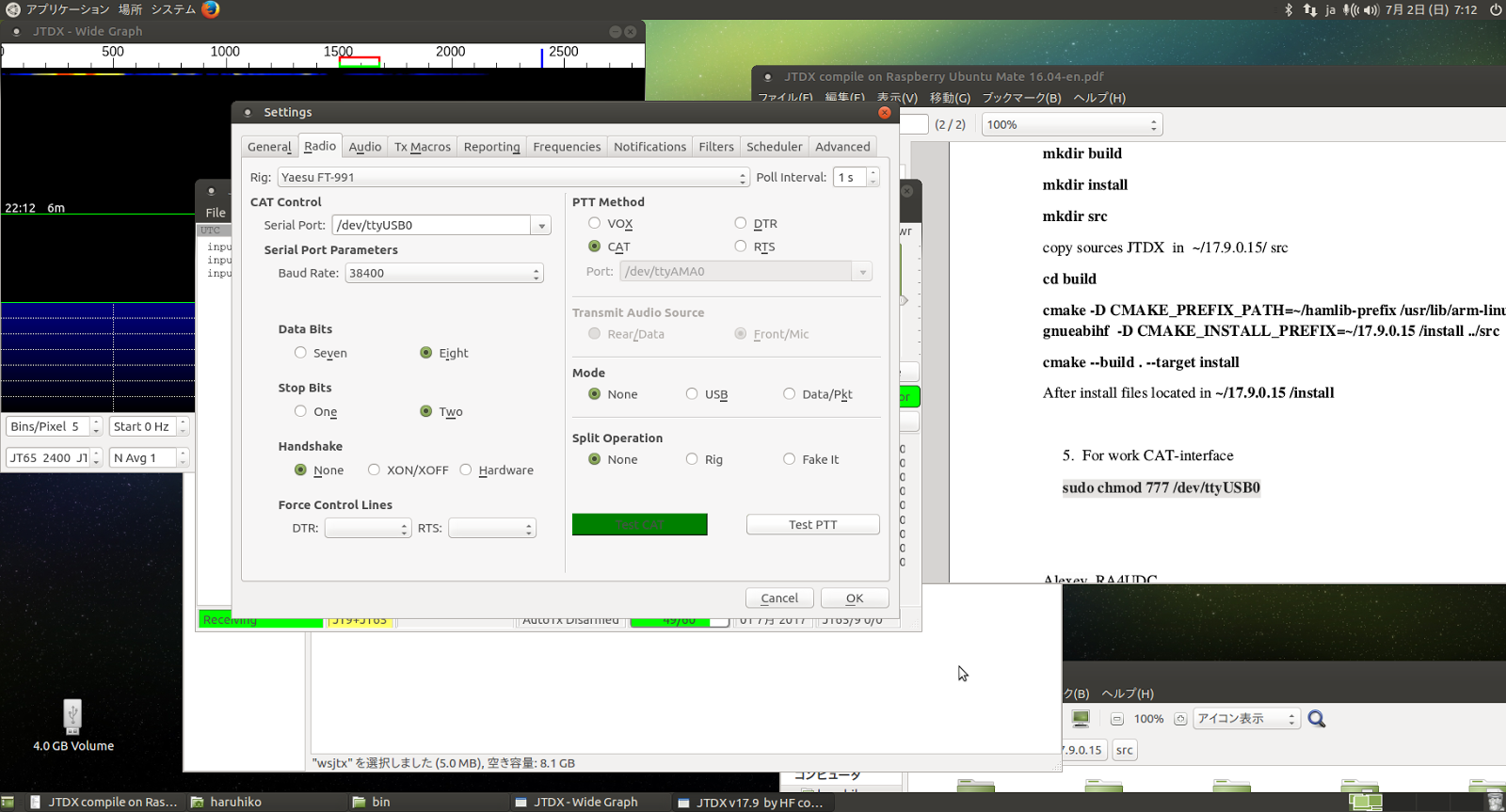Click the Serial Port text field
The image size is (1506, 812).
click(x=431, y=225)
